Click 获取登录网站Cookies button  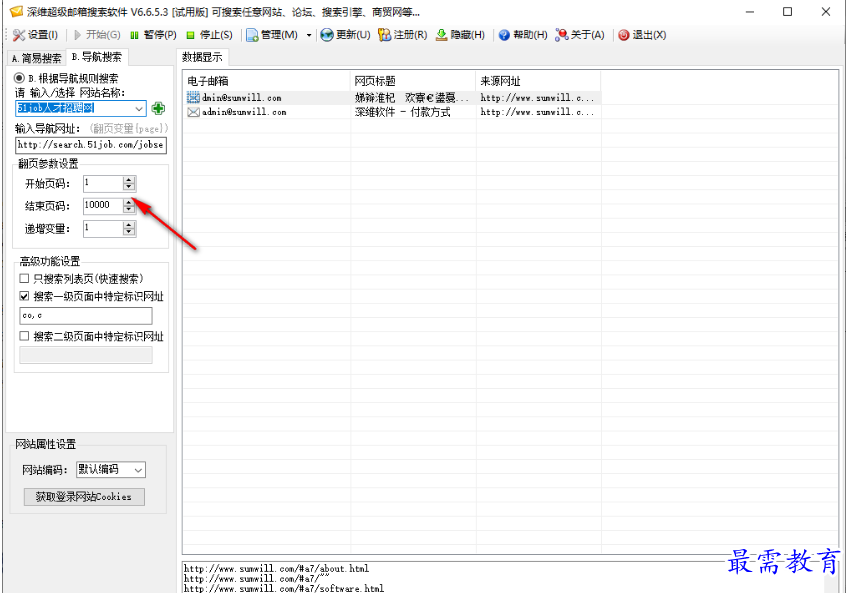84,497
